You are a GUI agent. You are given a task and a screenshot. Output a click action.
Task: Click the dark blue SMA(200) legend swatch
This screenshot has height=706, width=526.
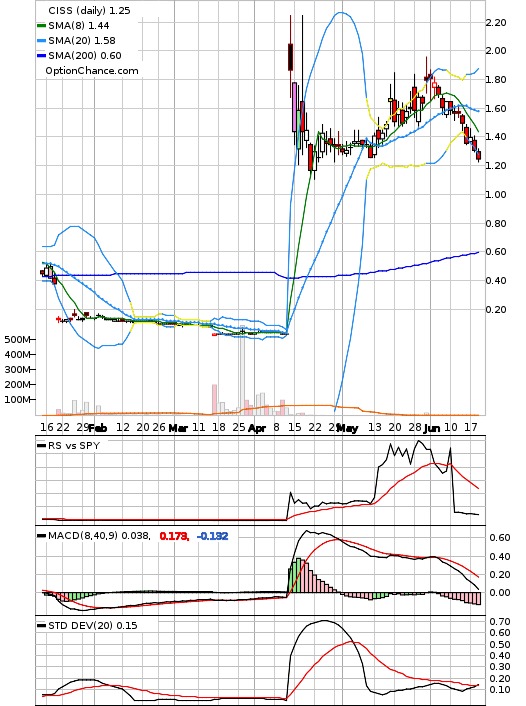pos(41,55)
